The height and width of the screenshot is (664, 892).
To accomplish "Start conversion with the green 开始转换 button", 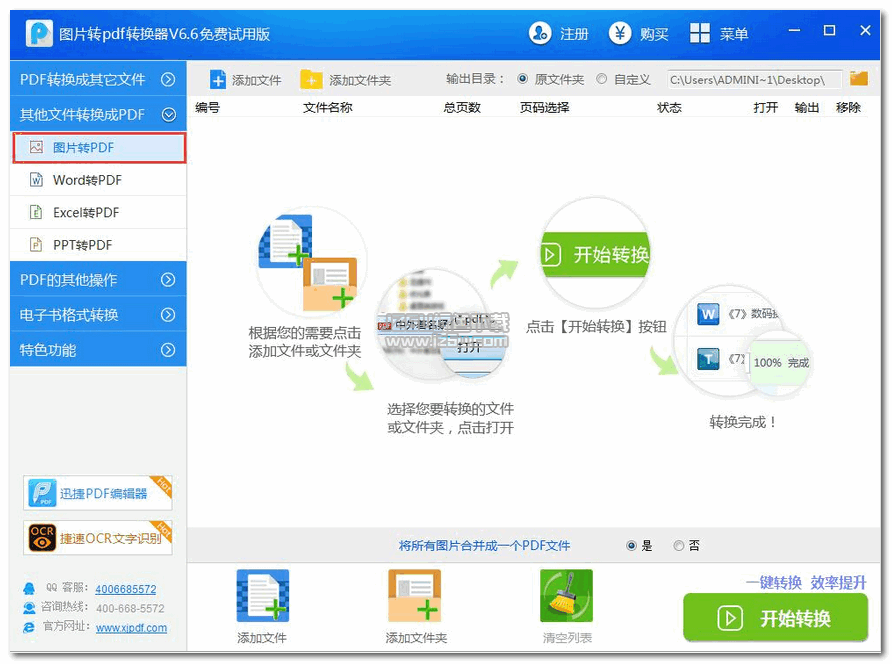I will (775, 618).
